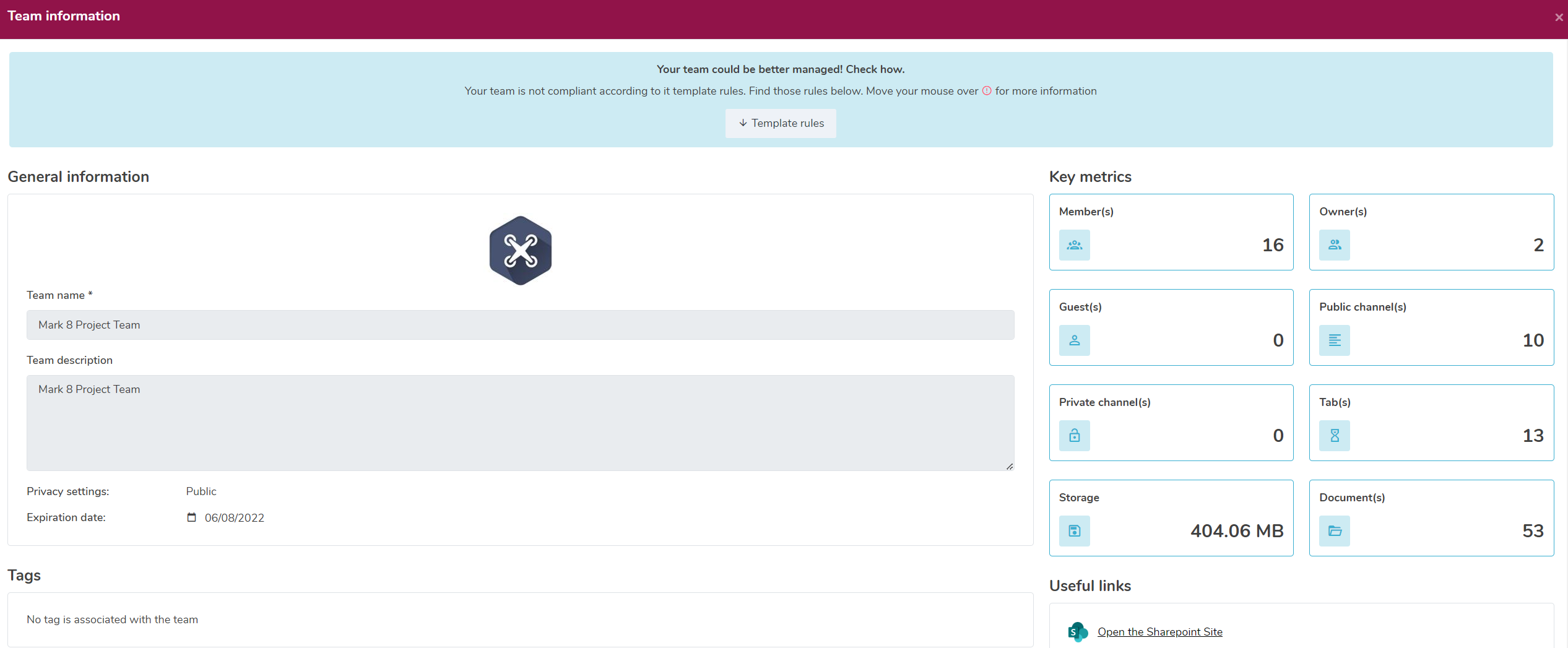Click the Public channels list icon
Viewport: 1568px width, 648px height.
coord(1334,340)
